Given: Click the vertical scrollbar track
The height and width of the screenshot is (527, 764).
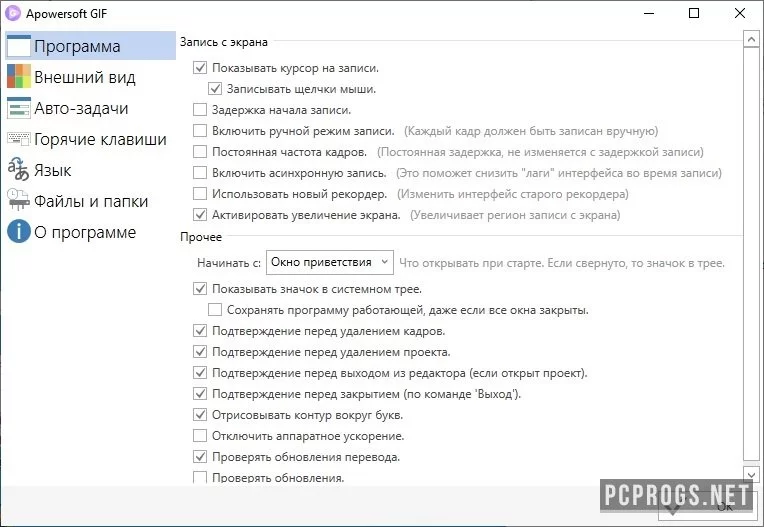Looking at the screenshot, I should pos(751,253).
